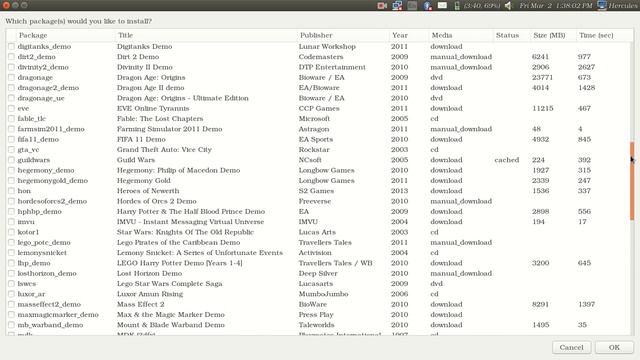Viewport: 640px width, 360px height.
Task: Click publisher "Freeverse"
Action: (x=315, y=201)
